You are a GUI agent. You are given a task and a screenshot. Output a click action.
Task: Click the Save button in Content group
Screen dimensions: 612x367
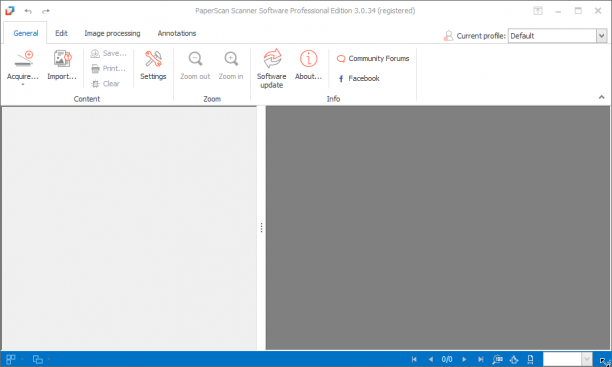[x=109, y=53]
